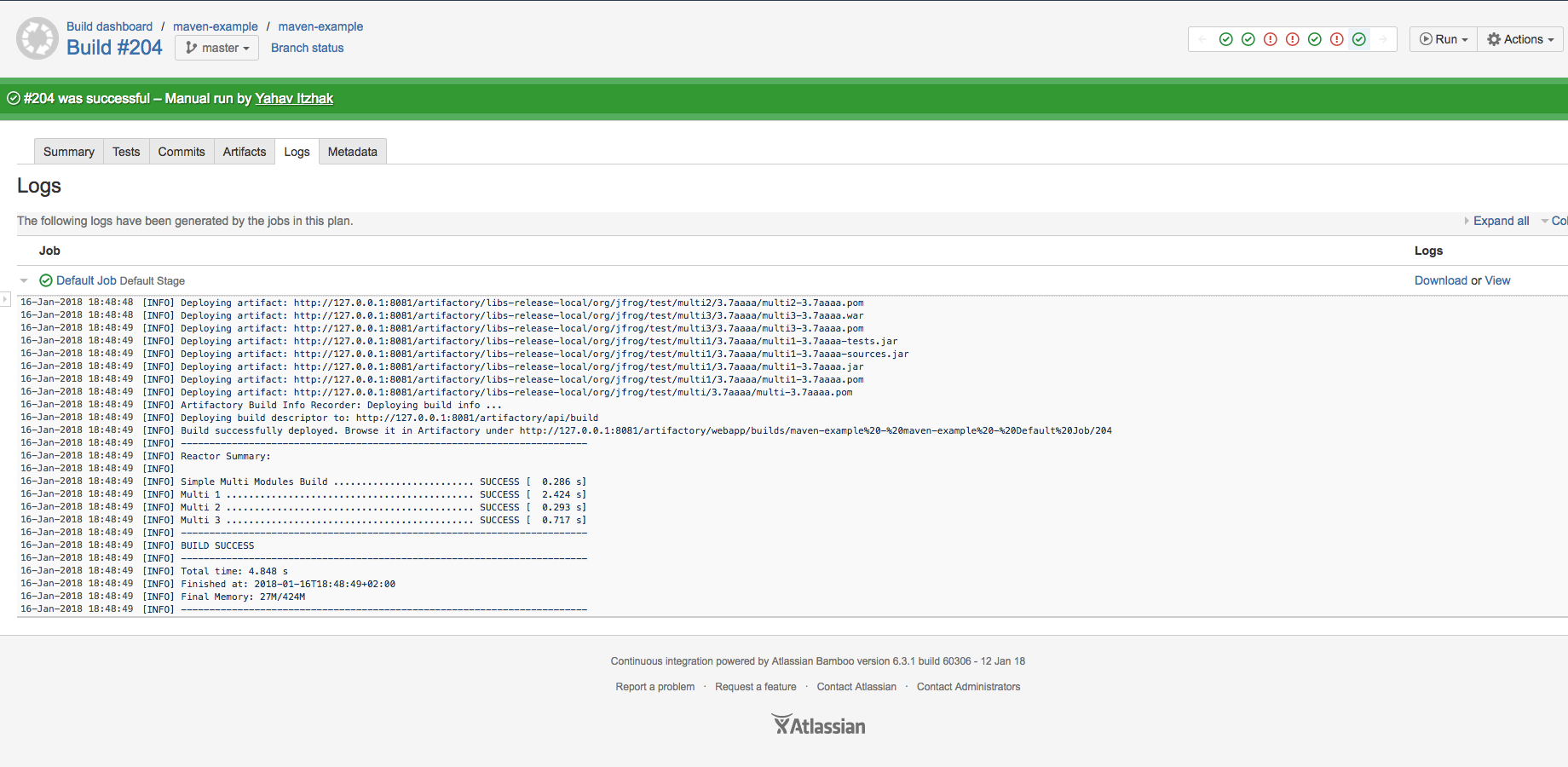This screenshot has width=1568, height=767.
Task: Click the Logs column header
Action: coord(1428,251)
